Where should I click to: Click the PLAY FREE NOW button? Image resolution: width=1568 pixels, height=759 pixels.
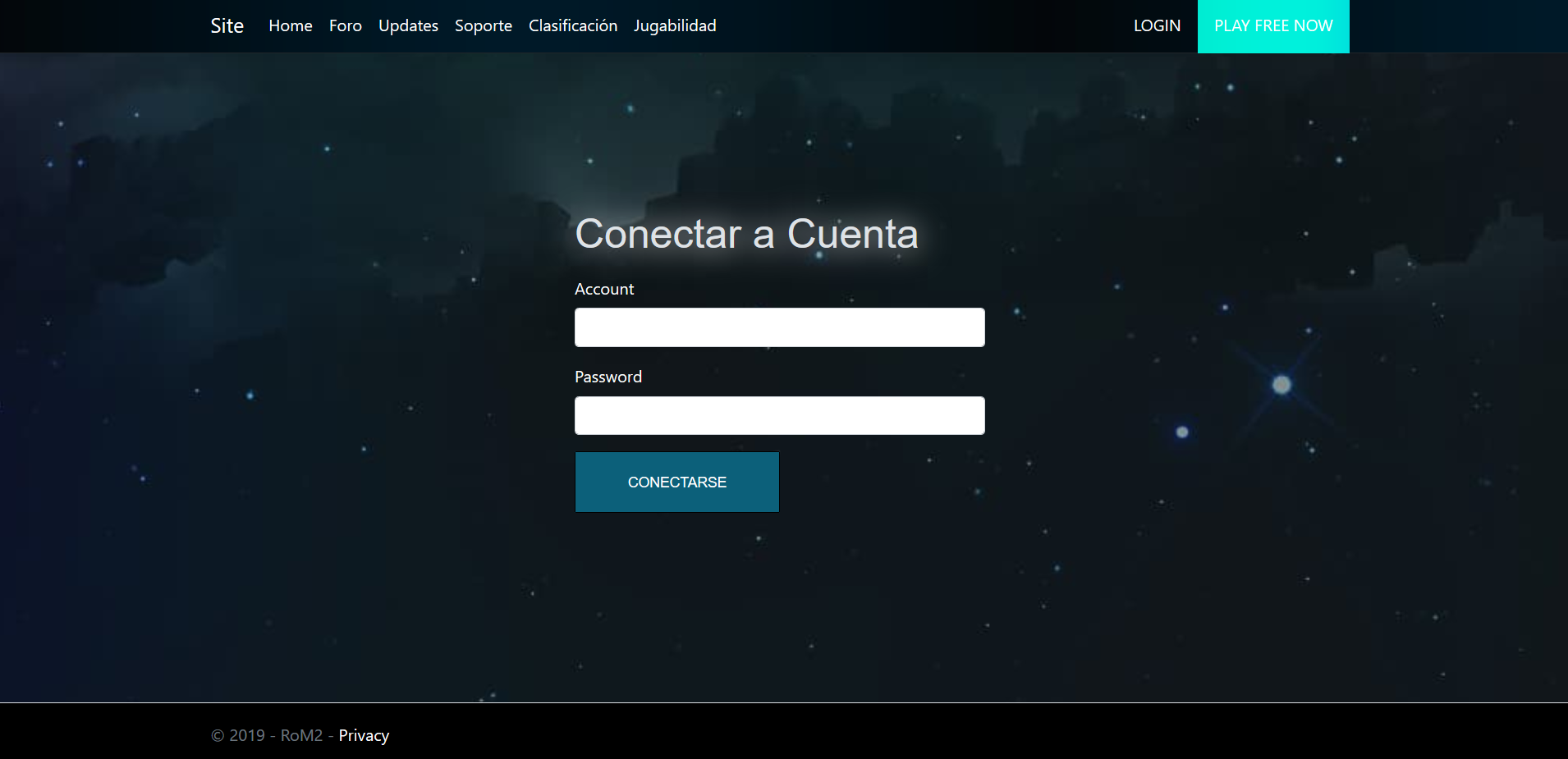[1273, 26]
